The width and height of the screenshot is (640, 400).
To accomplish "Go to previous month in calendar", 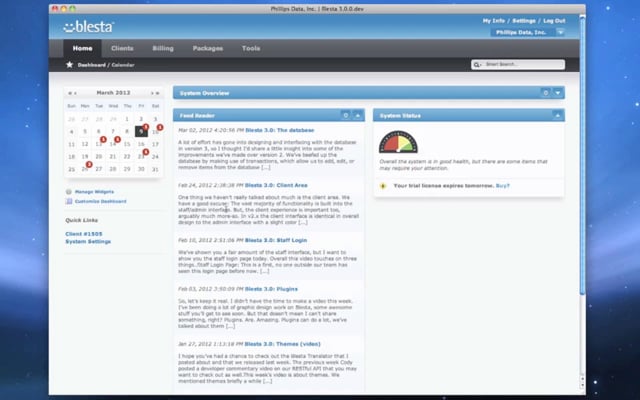I will (76, 93).
